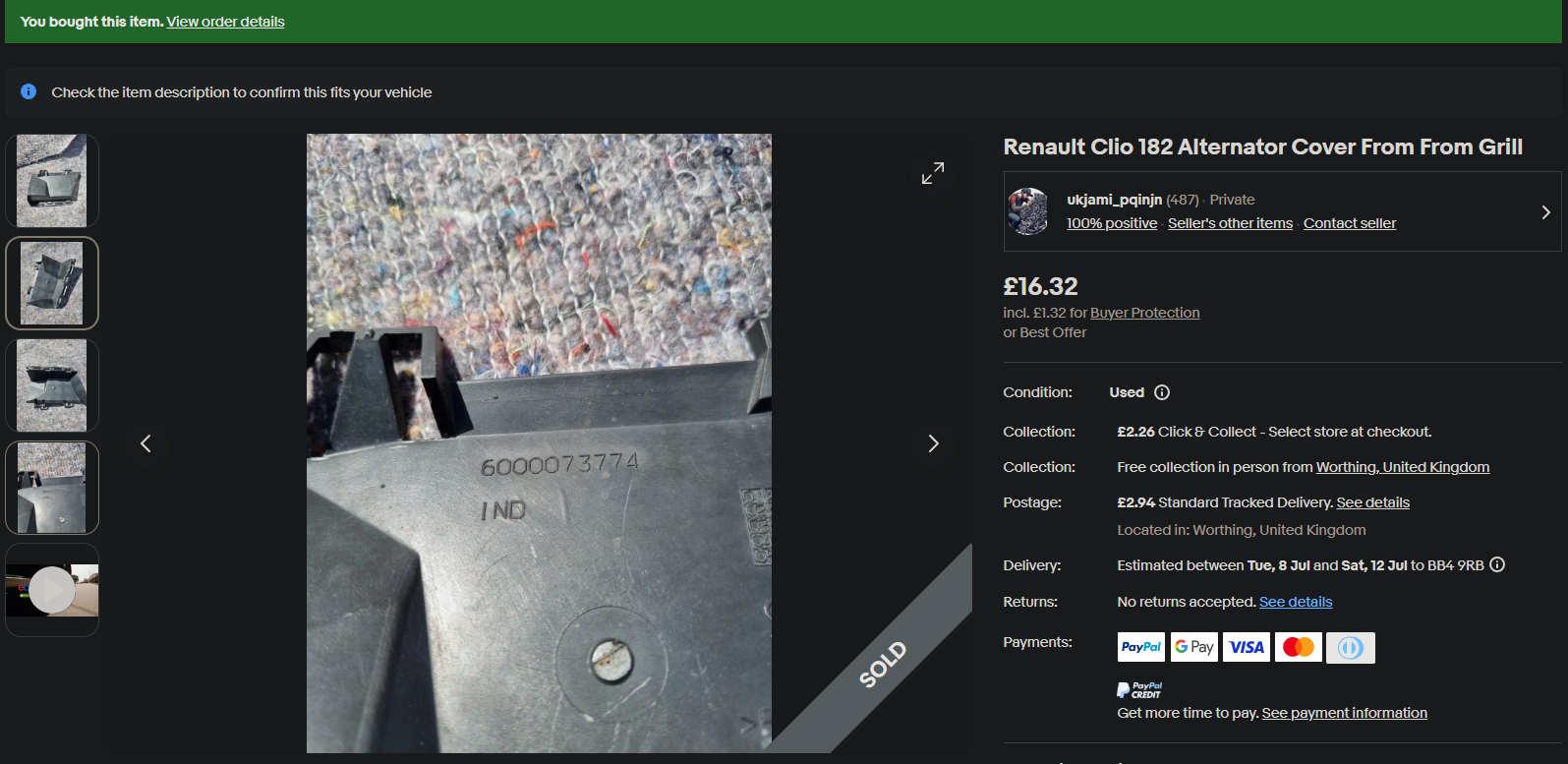The width and height of the screenshot is (1568, 764).
Task: Select first thumbnail of alternator cover
Action: 52,181
